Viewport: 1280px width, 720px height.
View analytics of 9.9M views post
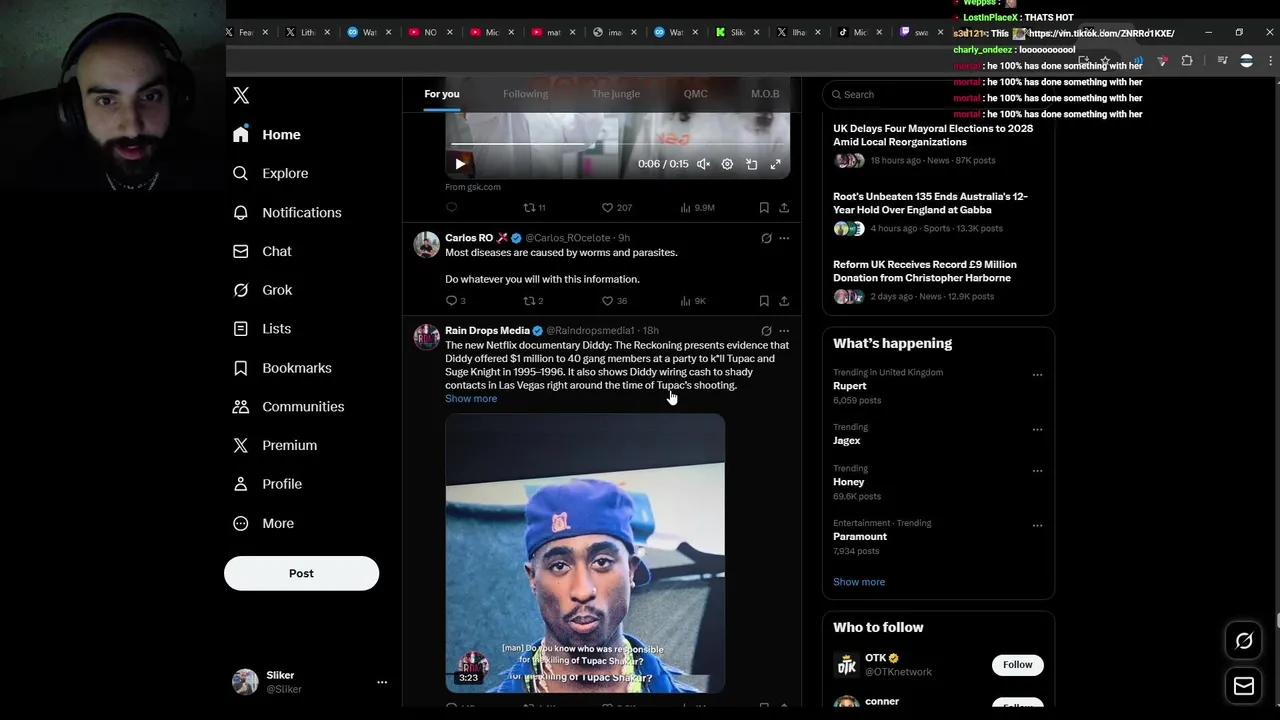tap(697, 208)
